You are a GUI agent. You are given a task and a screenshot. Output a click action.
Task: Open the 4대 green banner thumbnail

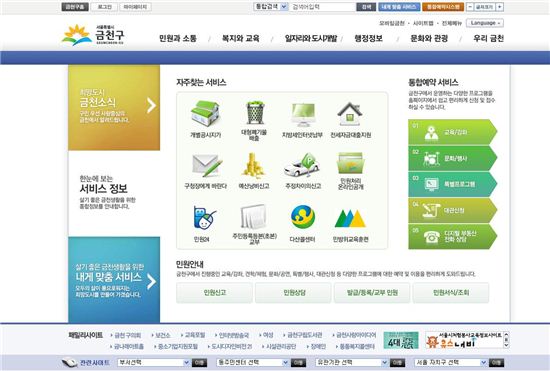(401, 340)
